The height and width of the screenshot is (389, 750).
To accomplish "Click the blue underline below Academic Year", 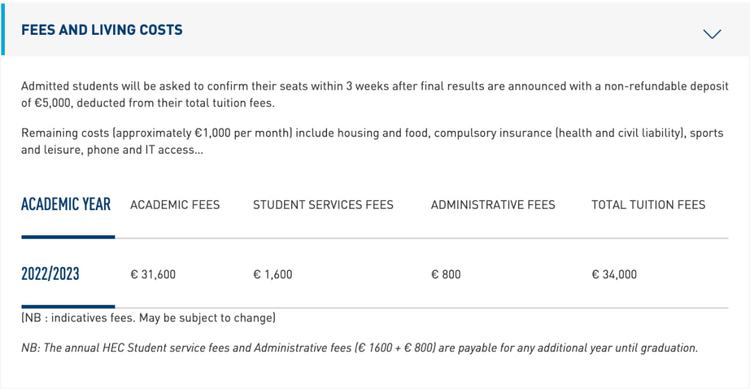I will tap(68, 237).
